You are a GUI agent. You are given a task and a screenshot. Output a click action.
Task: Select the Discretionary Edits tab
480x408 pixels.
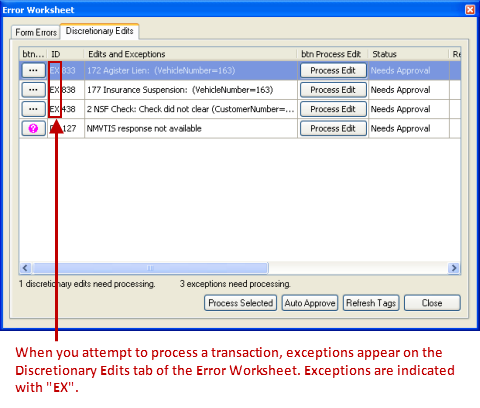(99, 31)
